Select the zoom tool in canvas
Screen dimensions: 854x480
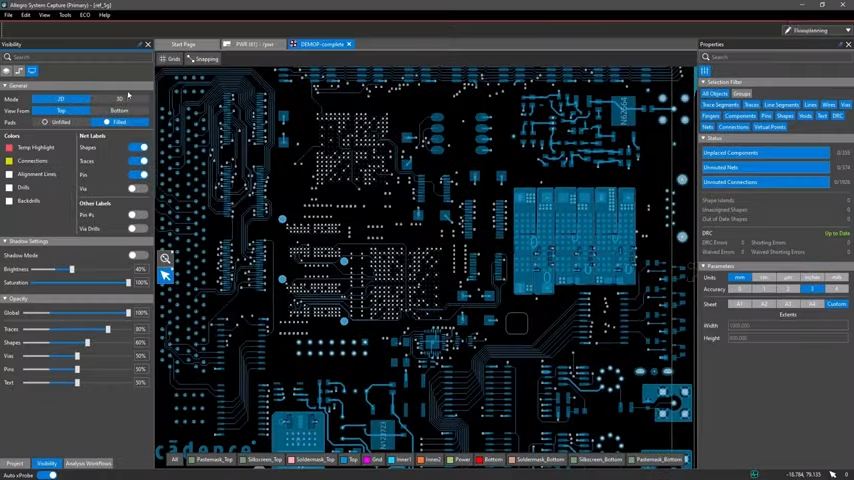tap(165, 258)
